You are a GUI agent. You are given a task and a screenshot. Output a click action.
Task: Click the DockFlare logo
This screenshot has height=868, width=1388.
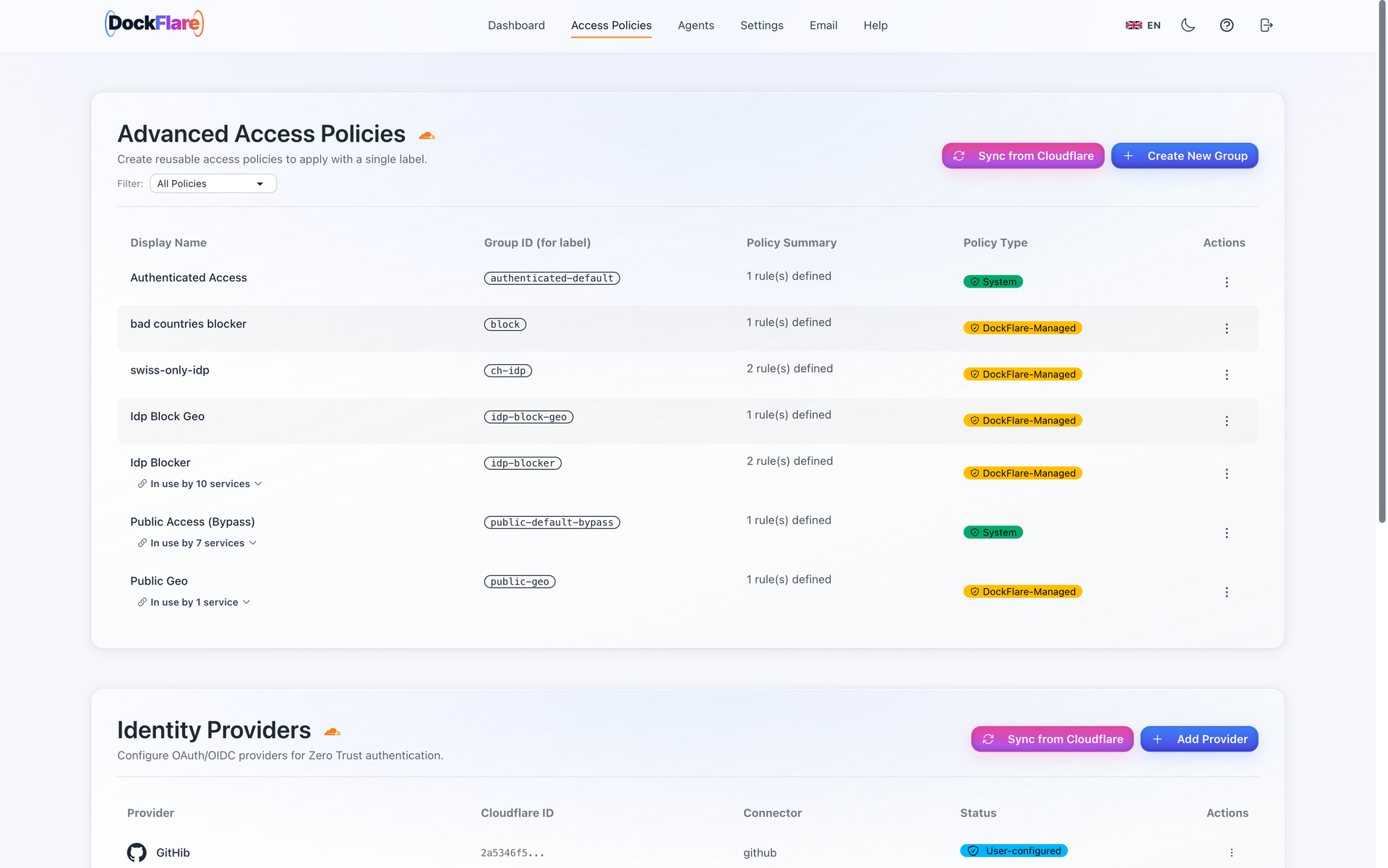(x=154, y=24)
